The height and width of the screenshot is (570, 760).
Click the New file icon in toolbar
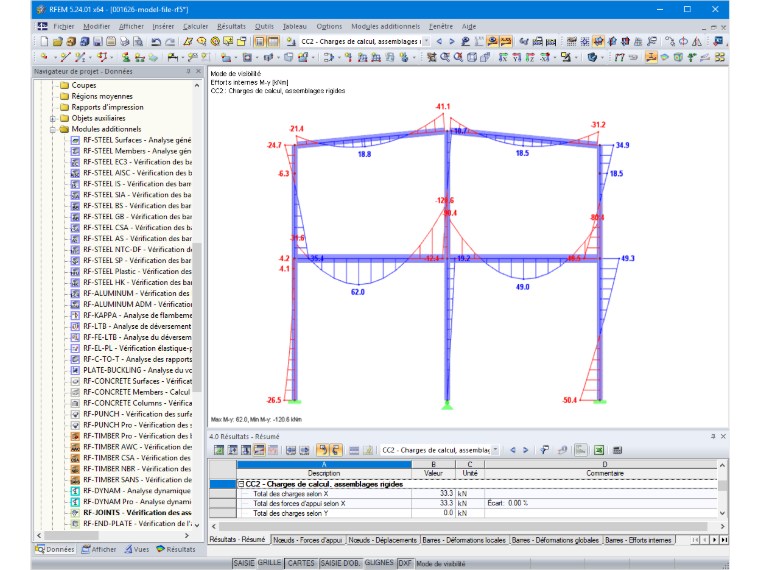click(x=44, y=42)
